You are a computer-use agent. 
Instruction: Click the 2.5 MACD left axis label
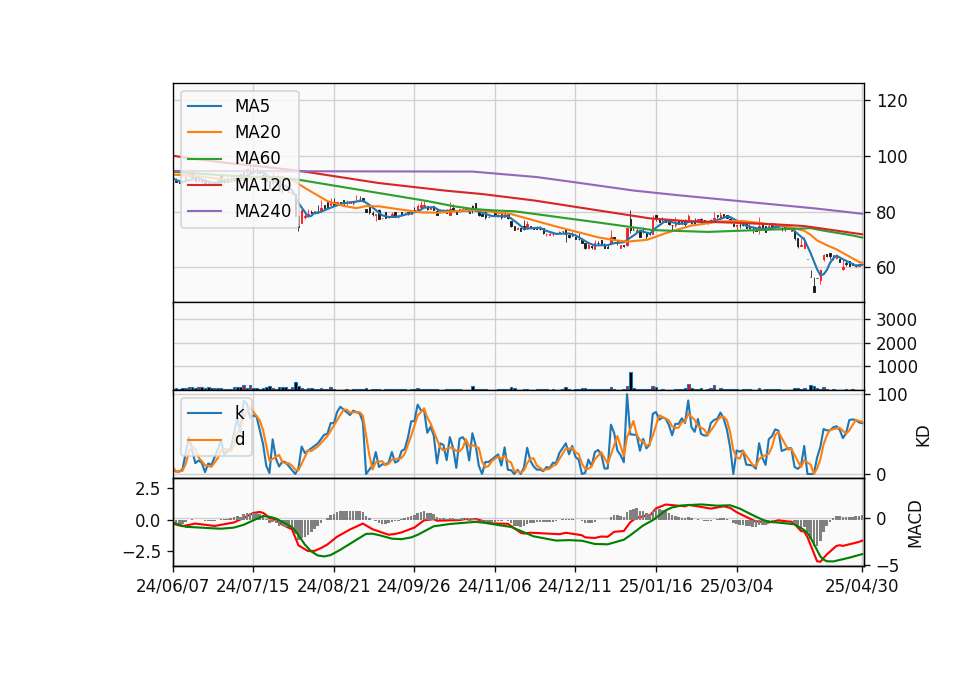coord(147,489)
